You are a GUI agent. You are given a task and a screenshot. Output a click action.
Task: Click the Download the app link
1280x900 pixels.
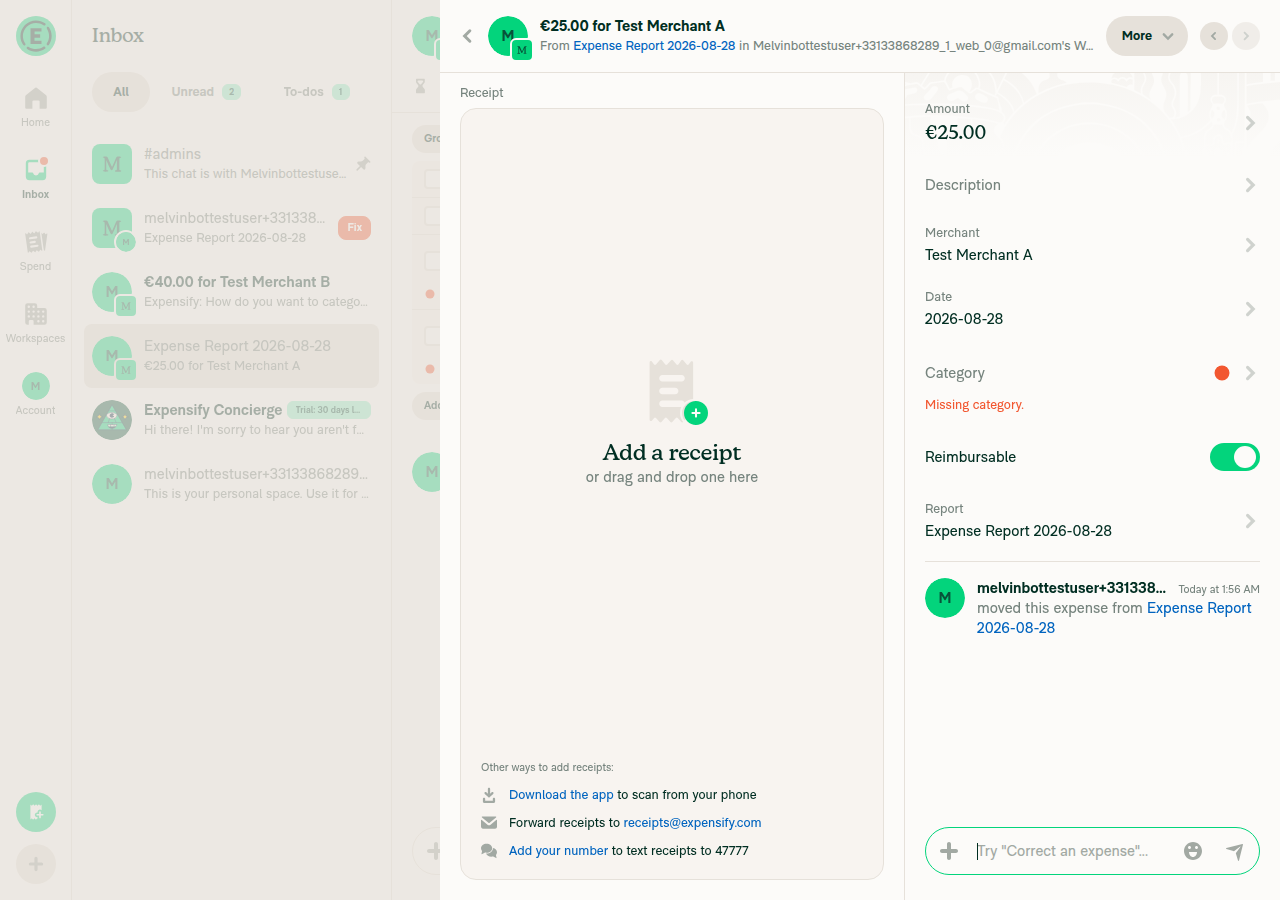(561, 795)
